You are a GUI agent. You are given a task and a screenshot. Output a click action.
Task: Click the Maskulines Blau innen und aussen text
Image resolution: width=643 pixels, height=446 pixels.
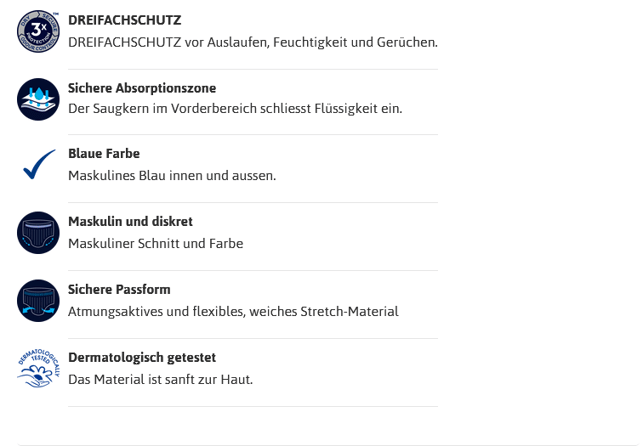tap(172, 175)
